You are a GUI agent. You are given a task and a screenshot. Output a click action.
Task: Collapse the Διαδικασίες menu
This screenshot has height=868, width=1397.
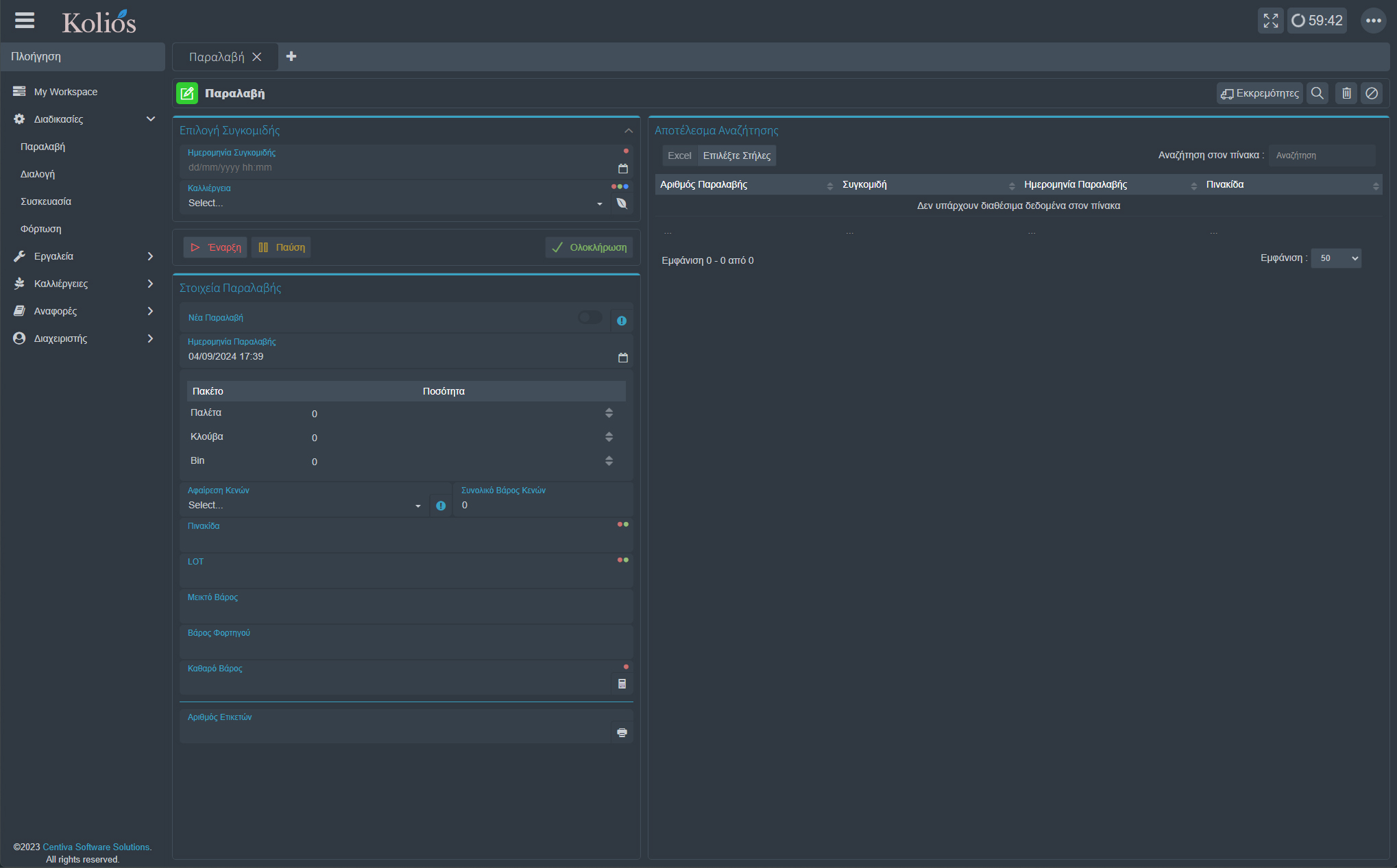[x=82, y=119]
